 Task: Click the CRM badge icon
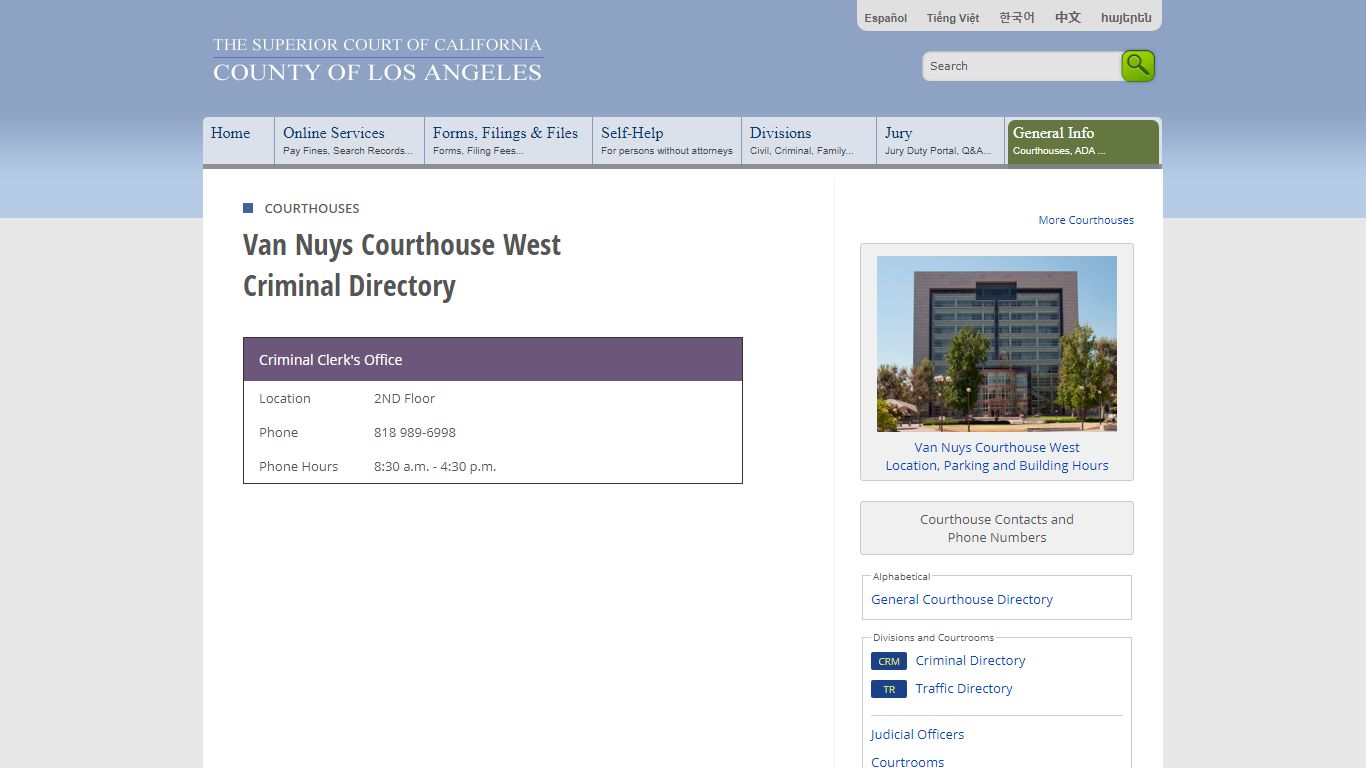coord(889,661)
